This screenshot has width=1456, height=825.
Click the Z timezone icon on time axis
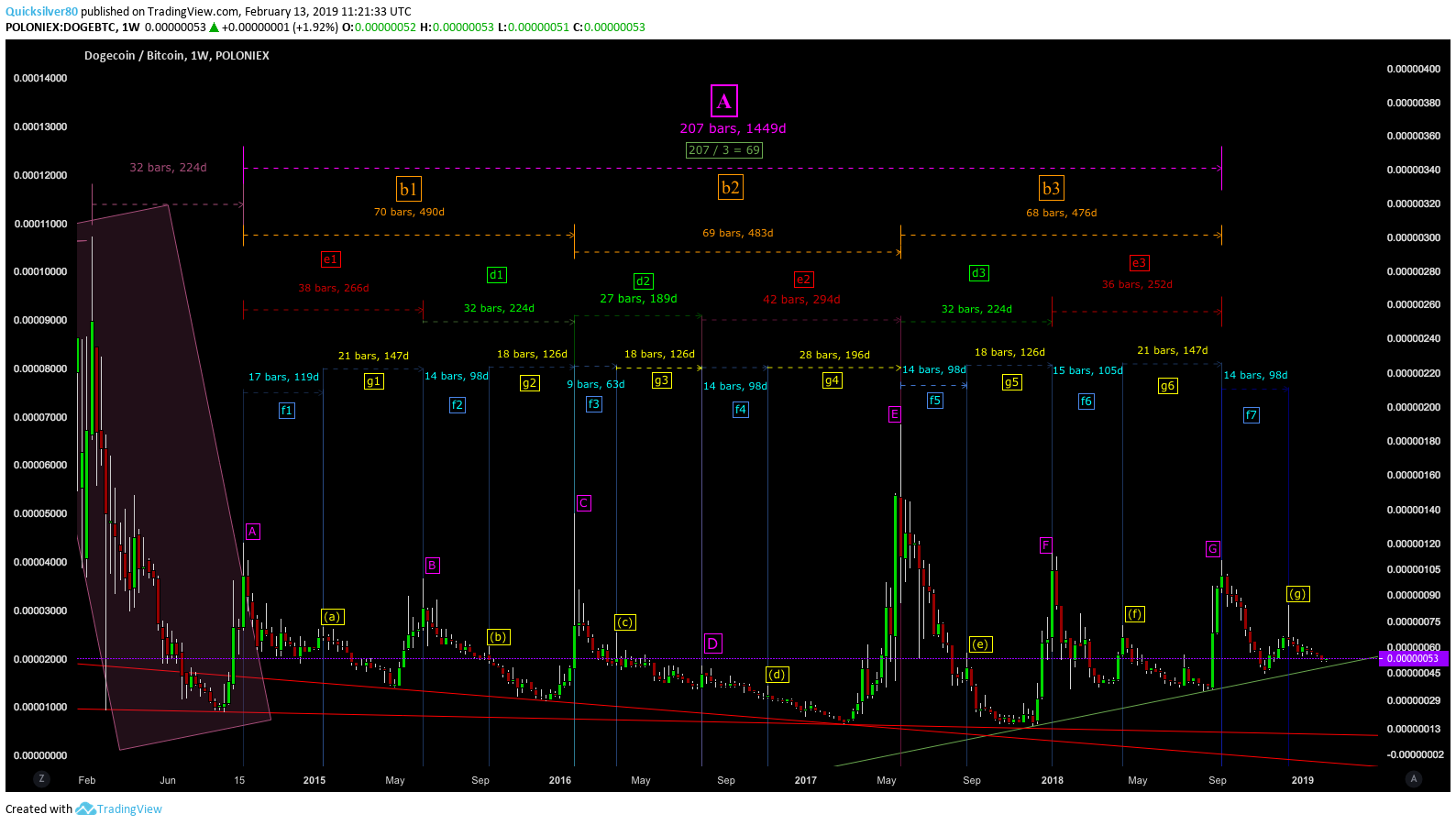tap(40, 778)
